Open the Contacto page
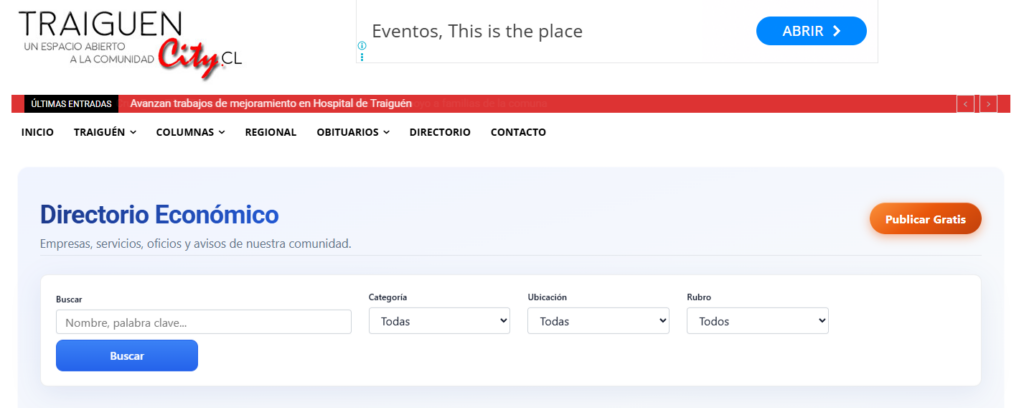This screenshot has width=1024, height=408. tap(518, 132)
